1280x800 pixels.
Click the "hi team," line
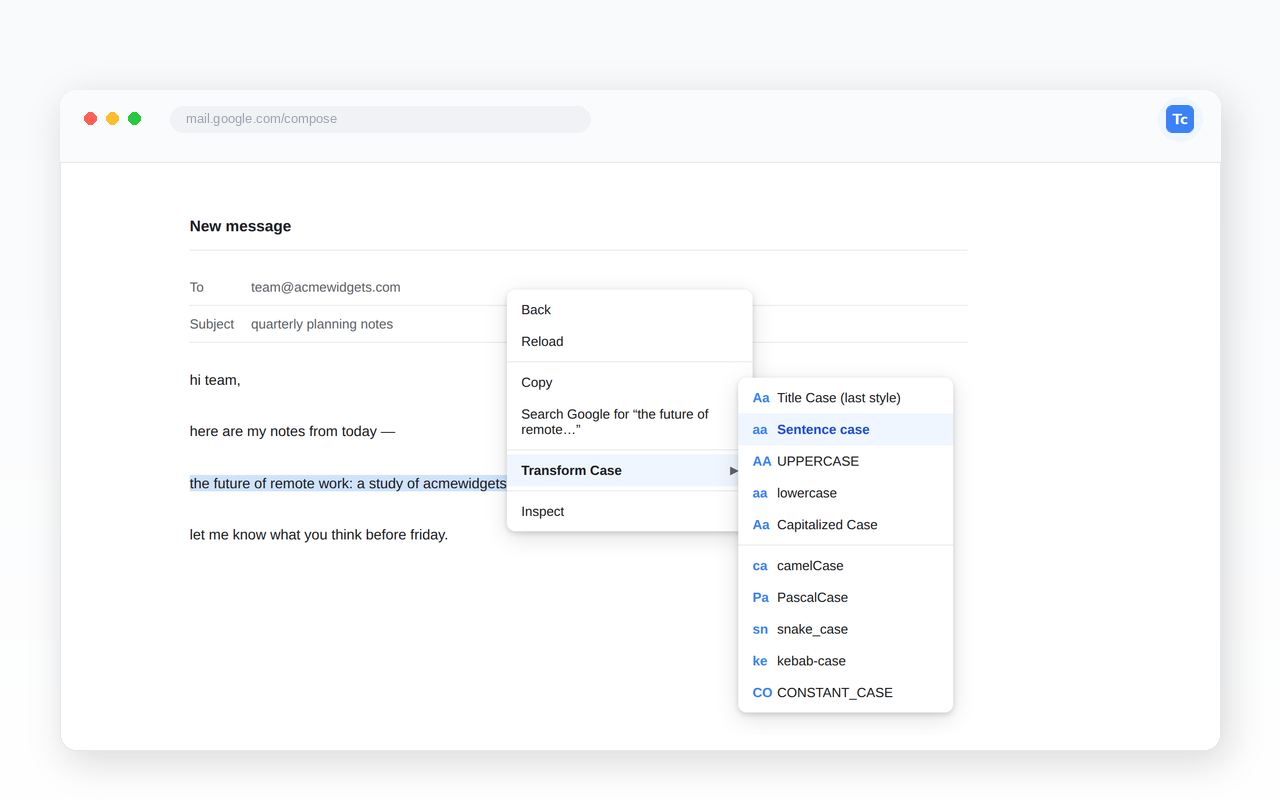[x=215, y=381]
